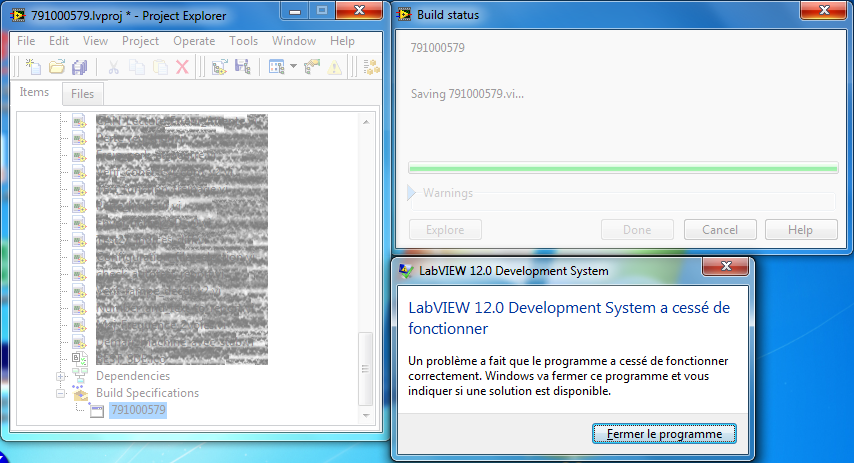Open the File menu
854x463 pixels.
tap(26, 41)
